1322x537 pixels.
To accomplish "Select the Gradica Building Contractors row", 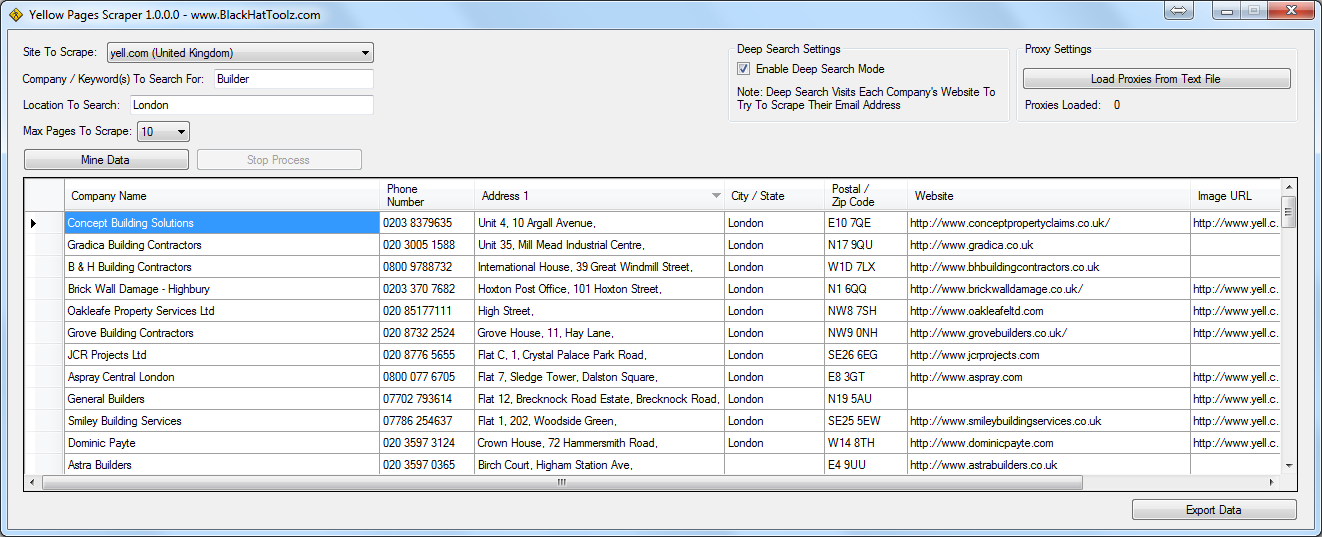I will pyautogui.click(x=220, y=245).
